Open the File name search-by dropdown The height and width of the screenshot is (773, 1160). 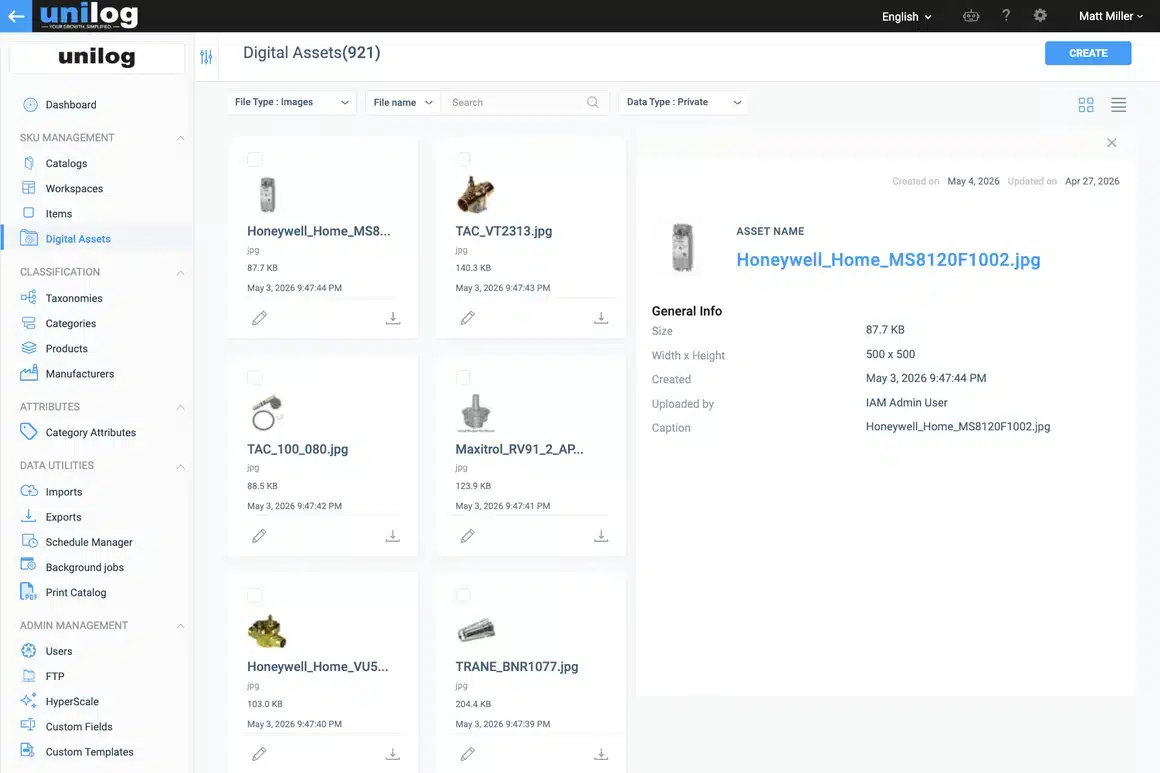[x=403, y=102]
